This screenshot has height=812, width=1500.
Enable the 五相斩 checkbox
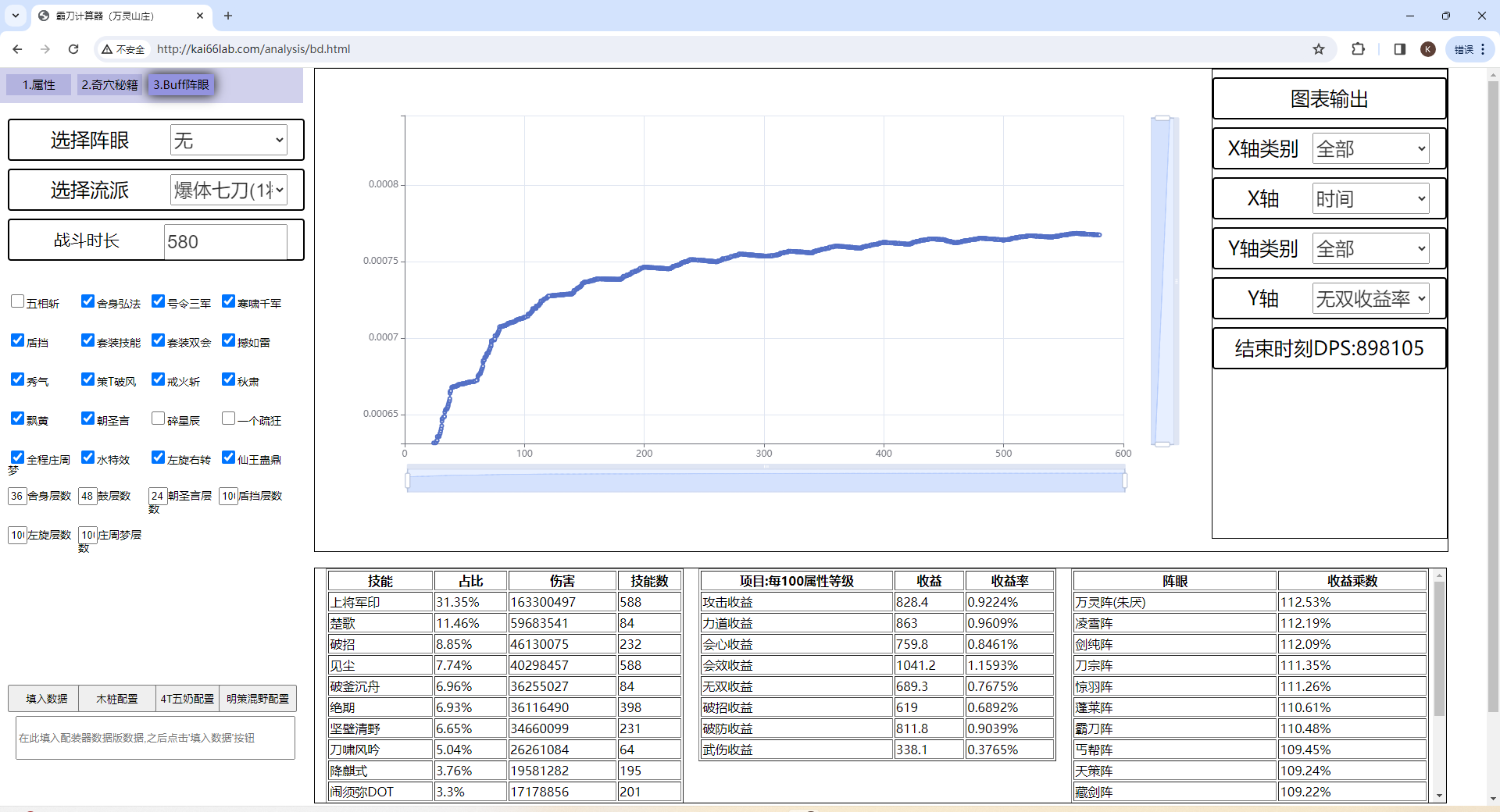click(18, 301)
